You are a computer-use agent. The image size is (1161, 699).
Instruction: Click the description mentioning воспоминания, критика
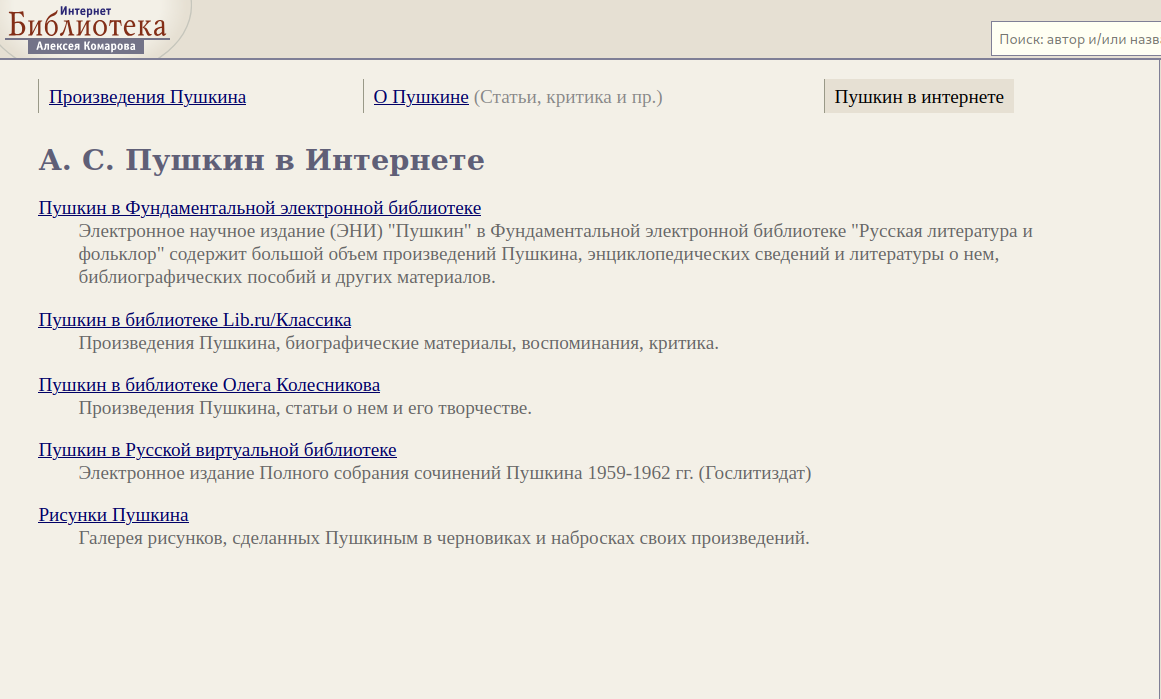click(x=398, y=343)
